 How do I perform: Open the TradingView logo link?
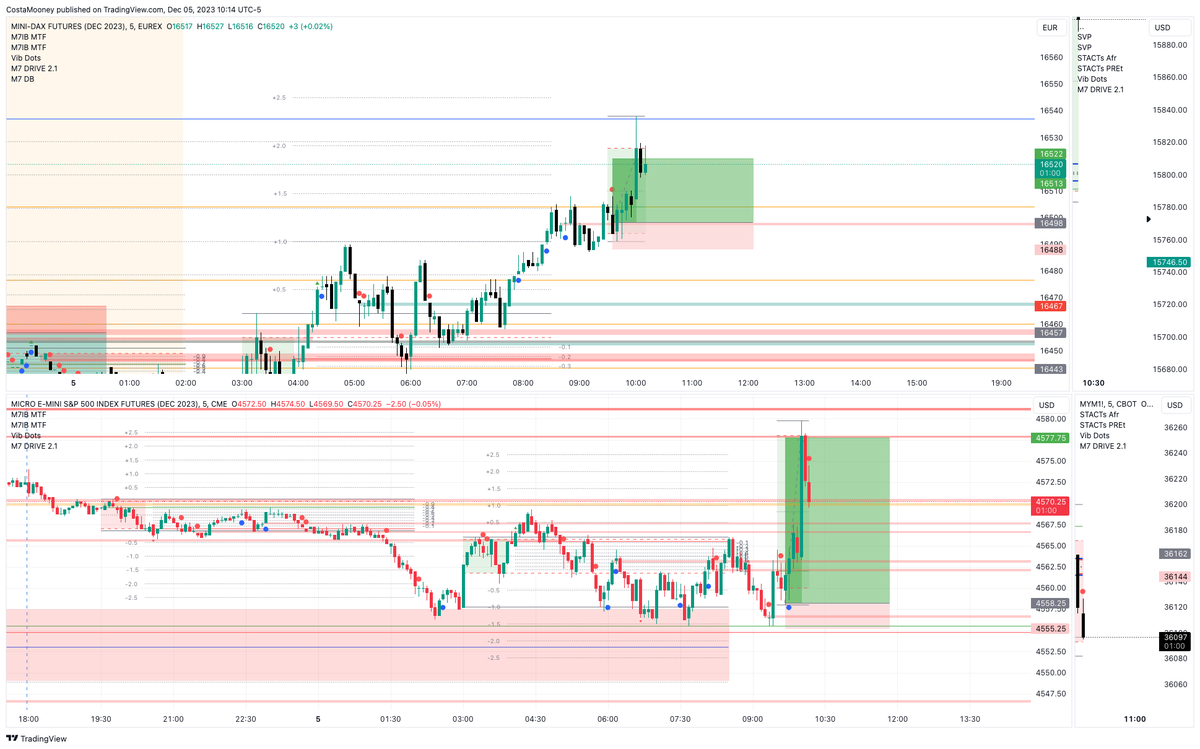(35, 739)
